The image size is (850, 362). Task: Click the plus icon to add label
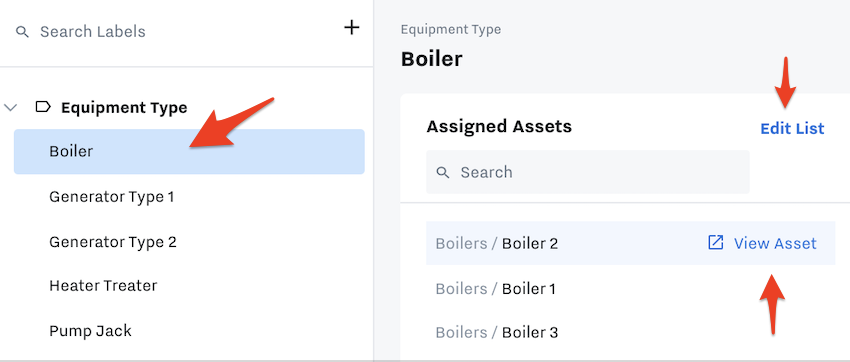(352, 28)
